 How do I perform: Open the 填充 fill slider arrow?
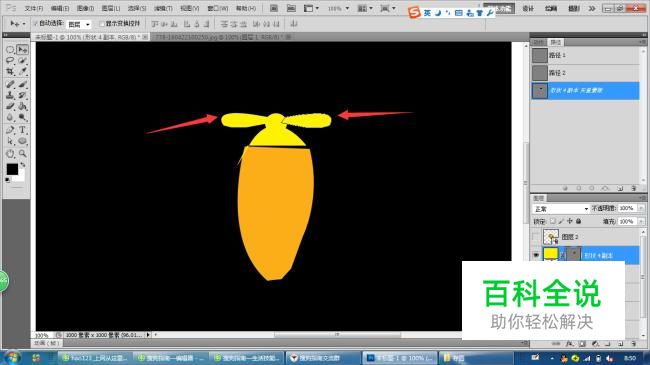(x=641, y=221)
